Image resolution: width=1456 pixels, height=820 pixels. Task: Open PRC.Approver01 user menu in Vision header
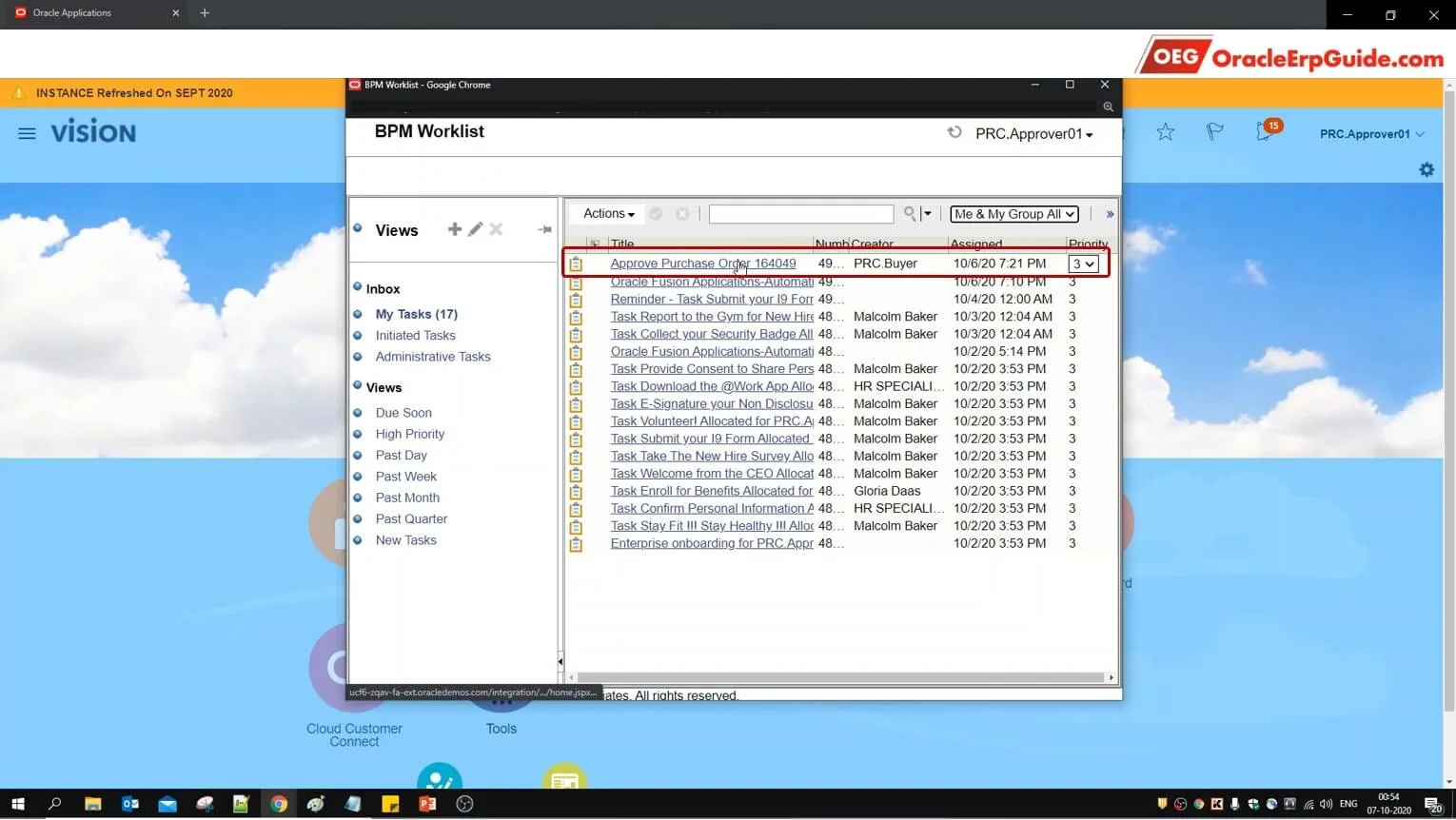coord(1371,134)
